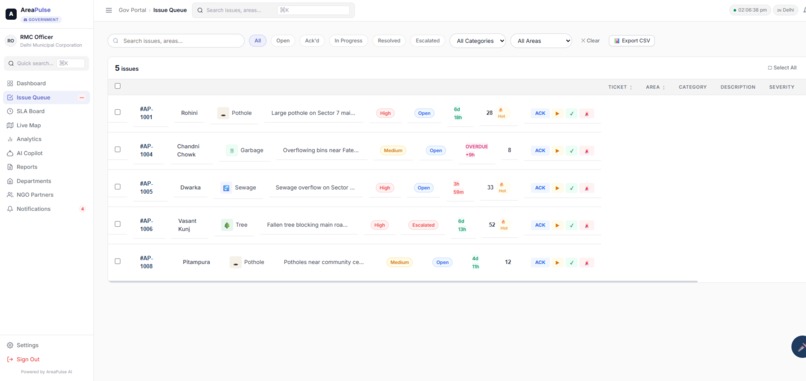806x381 pixels.
Task: Start progress on AP-1006 play icon
Action: (557, 225)
